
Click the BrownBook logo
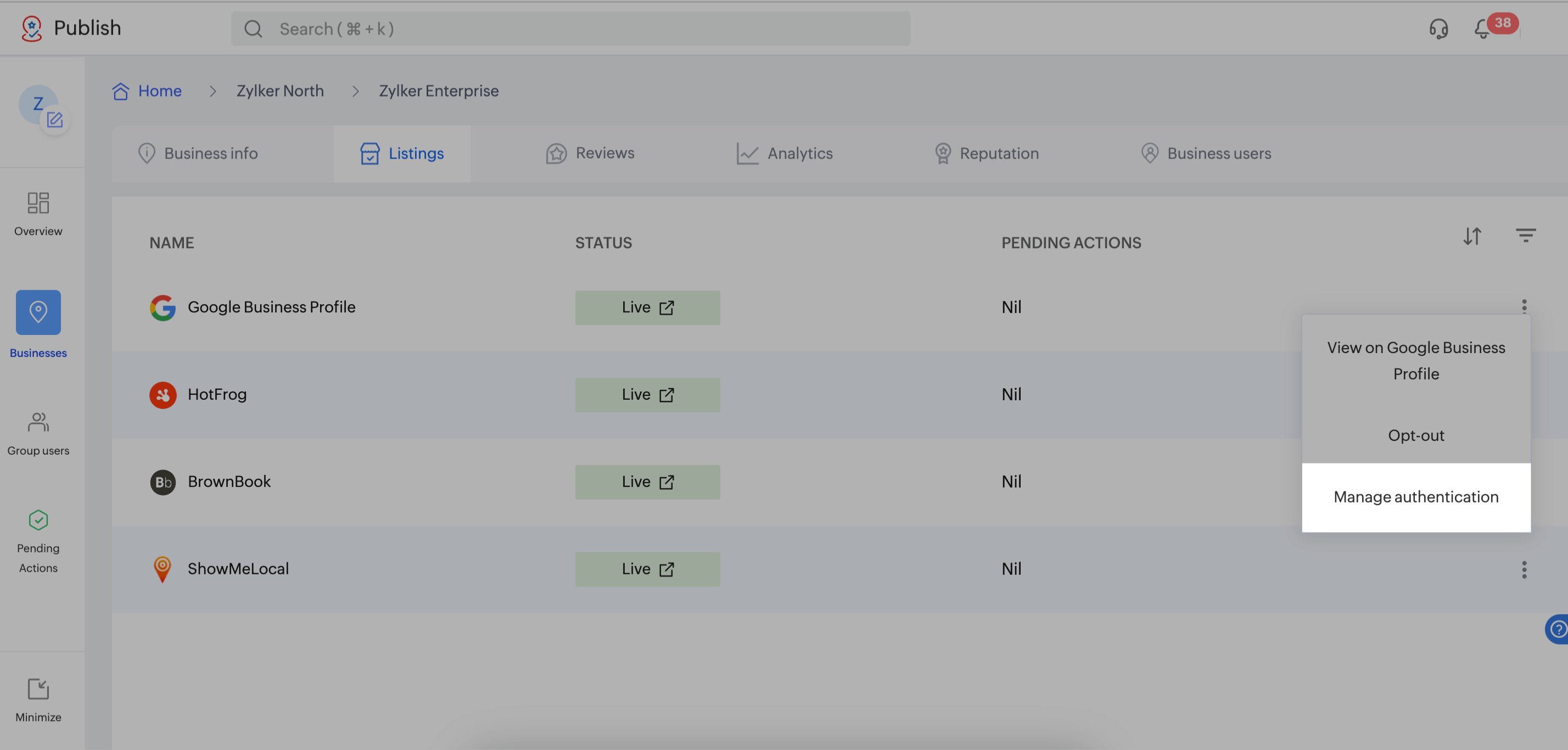(163, 482)
